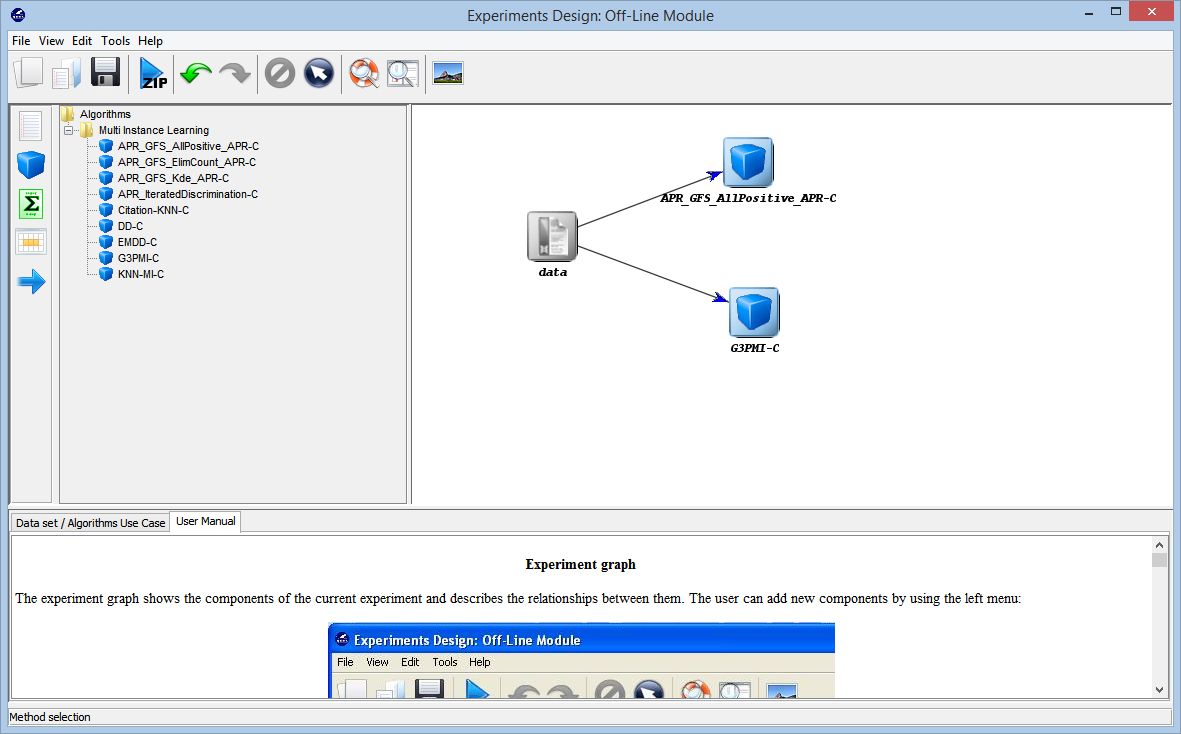Open the Edit menu
Viewport: 1181px width, 734px height.
82,41
